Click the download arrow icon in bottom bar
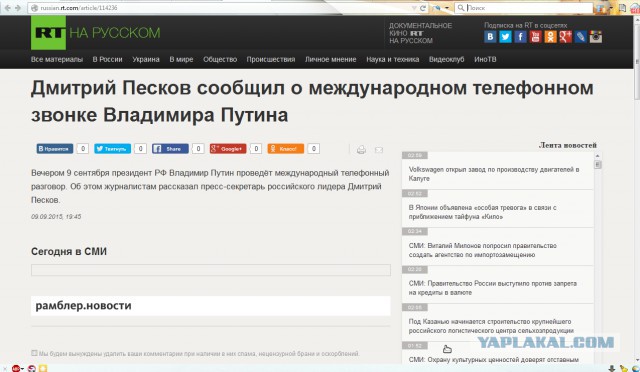The width and height of the screenshot is (640, 372). point(611,369)
